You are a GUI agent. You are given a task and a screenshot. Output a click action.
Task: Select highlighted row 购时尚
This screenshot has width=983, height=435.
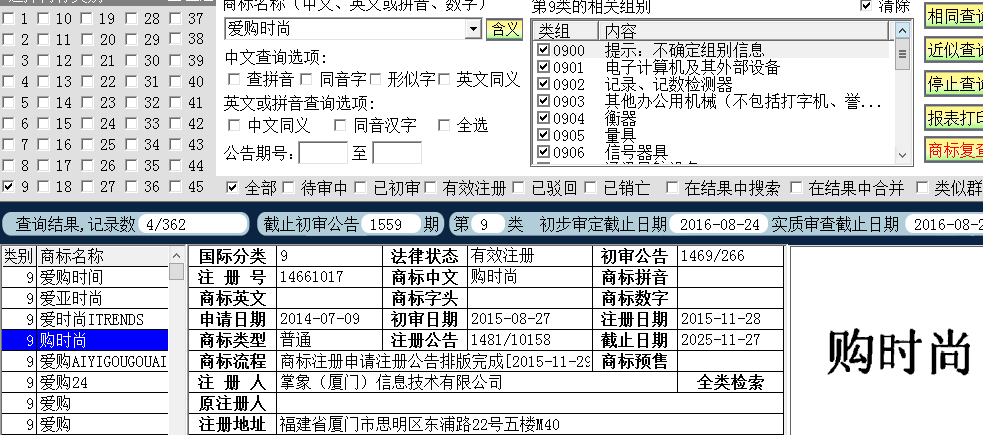tap(85, 340)
